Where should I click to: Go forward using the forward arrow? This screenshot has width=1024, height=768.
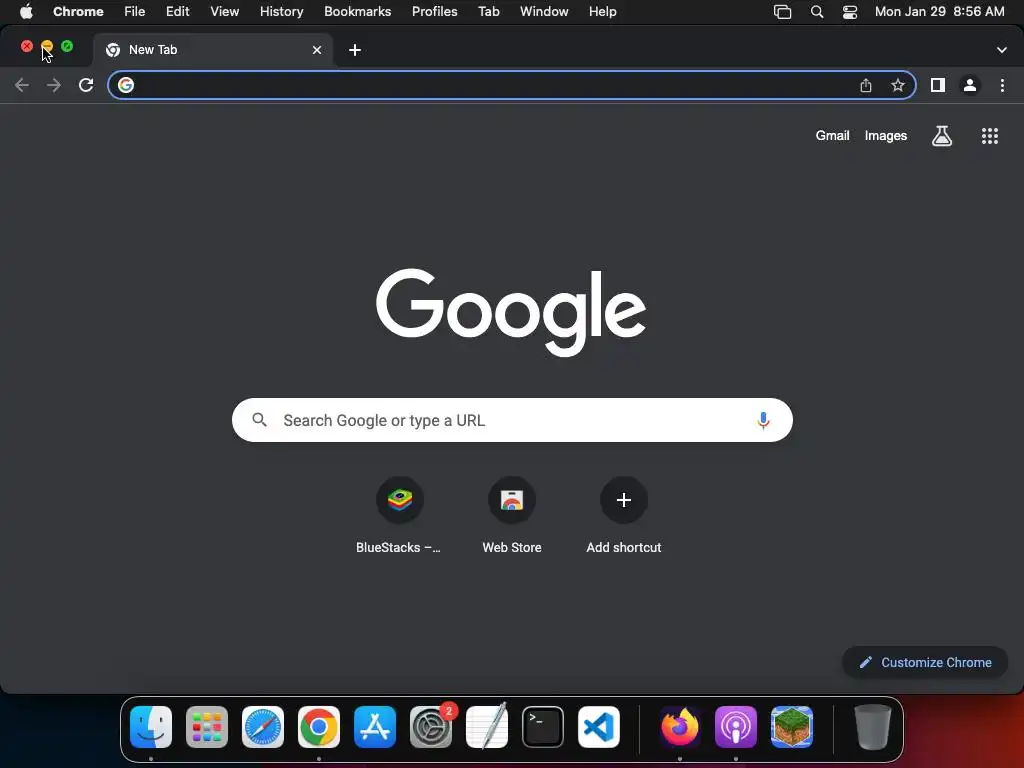pyautogui.click(x=54, y=85)
